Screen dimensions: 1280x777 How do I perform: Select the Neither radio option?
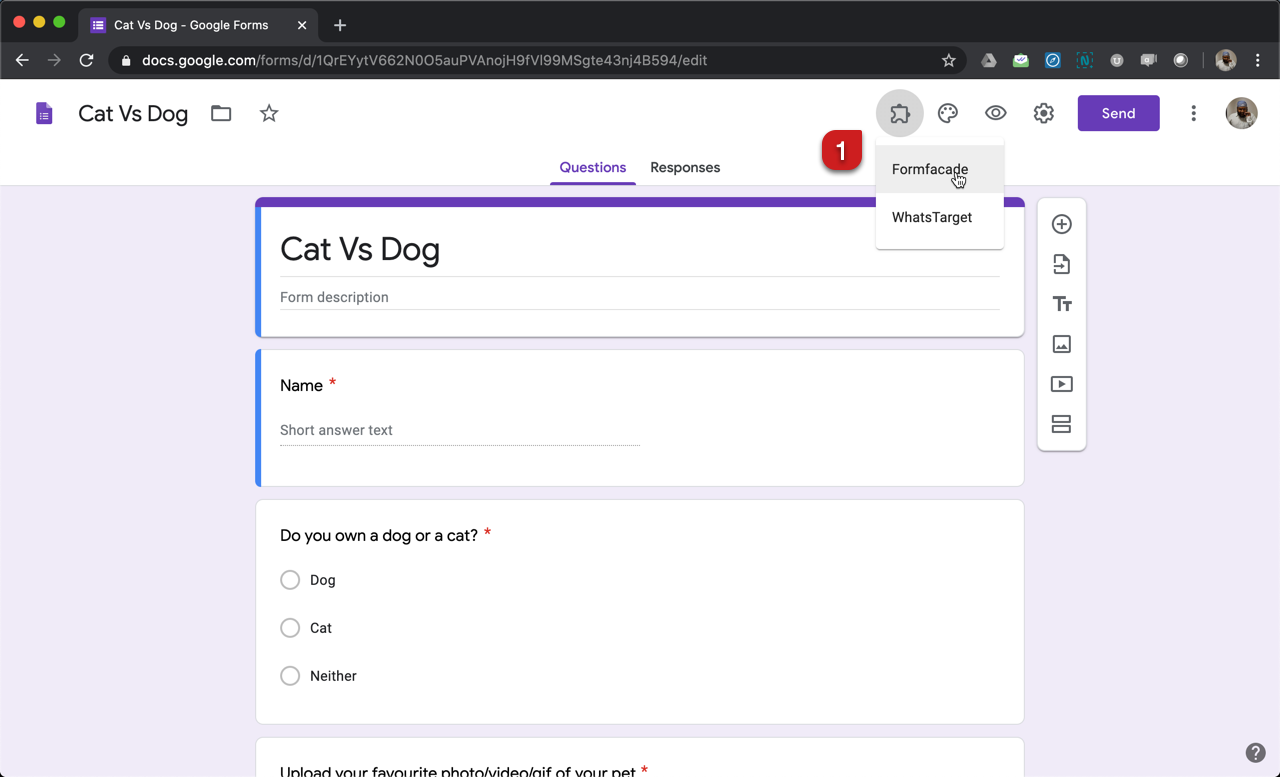pos(290,676)
